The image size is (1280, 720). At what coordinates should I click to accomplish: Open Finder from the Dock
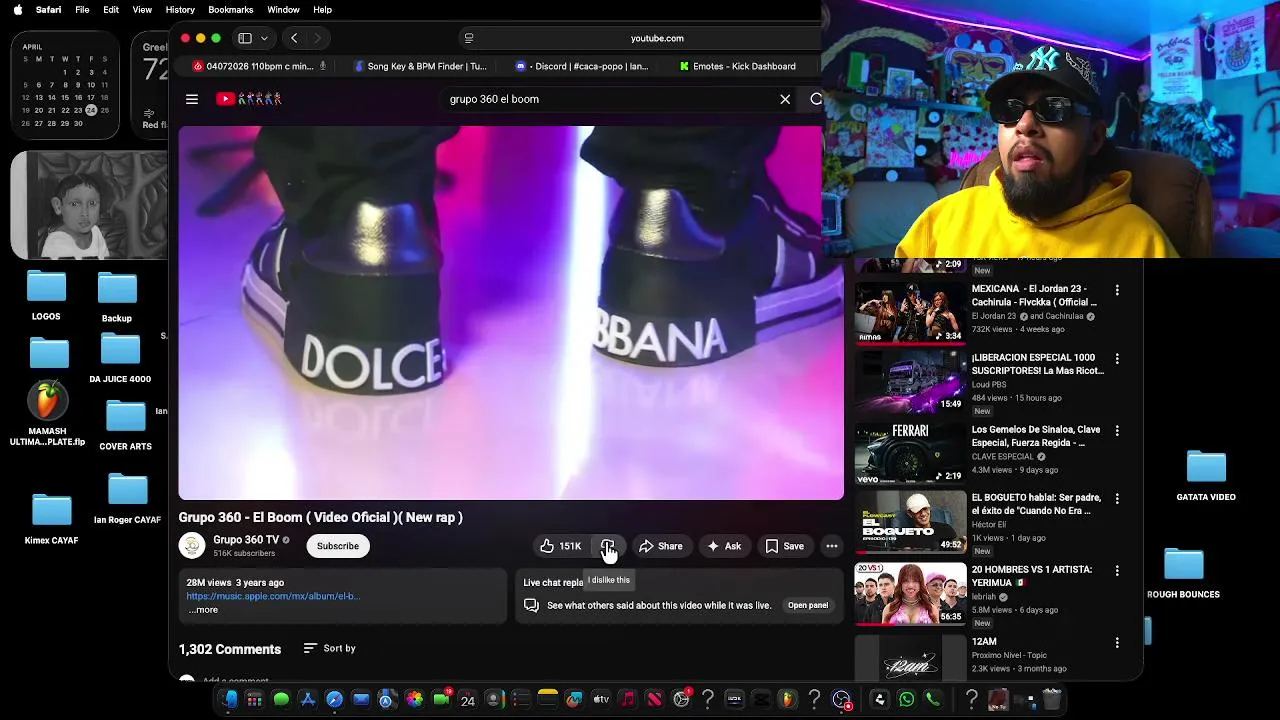point(229,699)
